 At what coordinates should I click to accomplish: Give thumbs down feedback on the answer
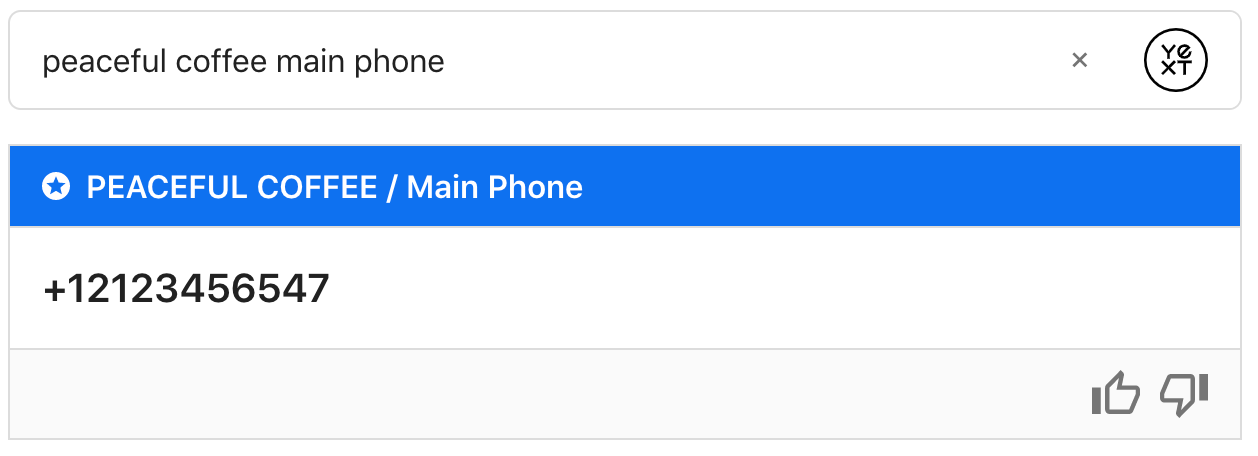tap(1185, 394)
